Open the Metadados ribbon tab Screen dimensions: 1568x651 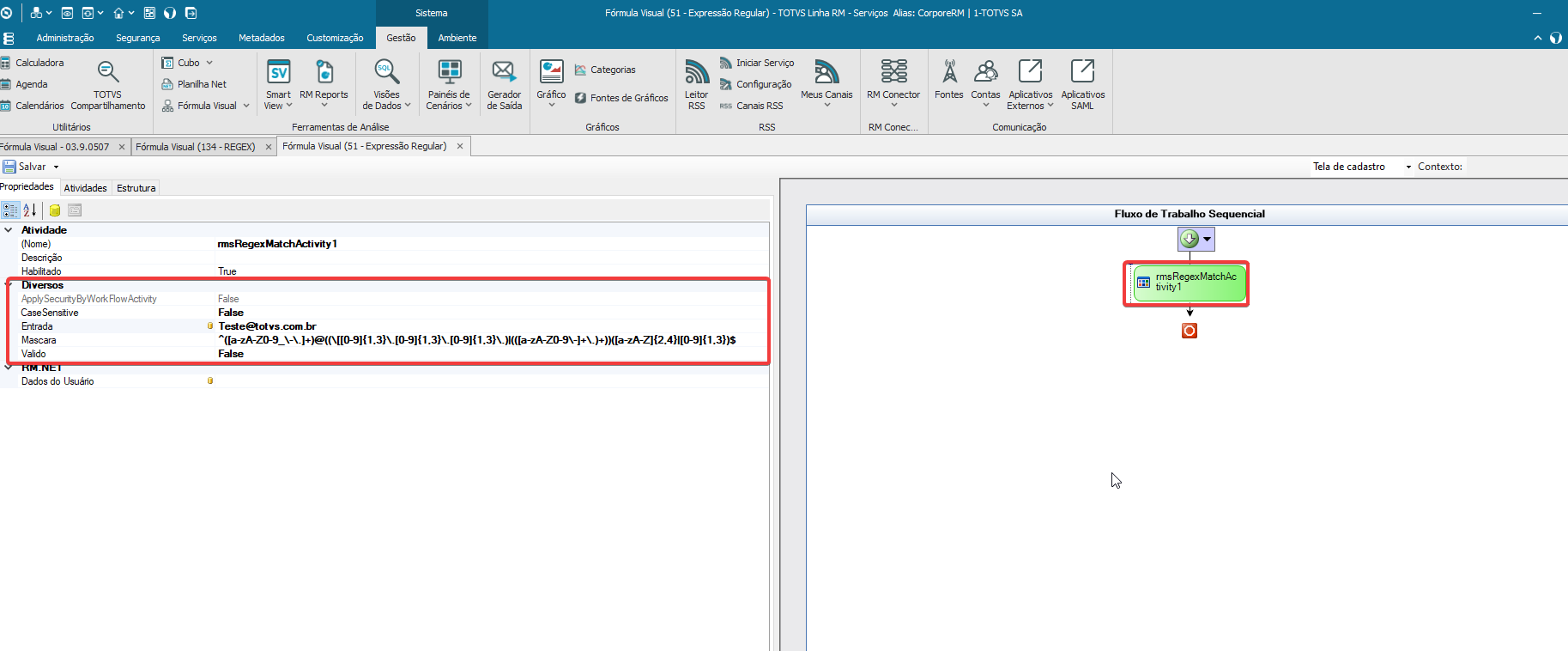262,38
